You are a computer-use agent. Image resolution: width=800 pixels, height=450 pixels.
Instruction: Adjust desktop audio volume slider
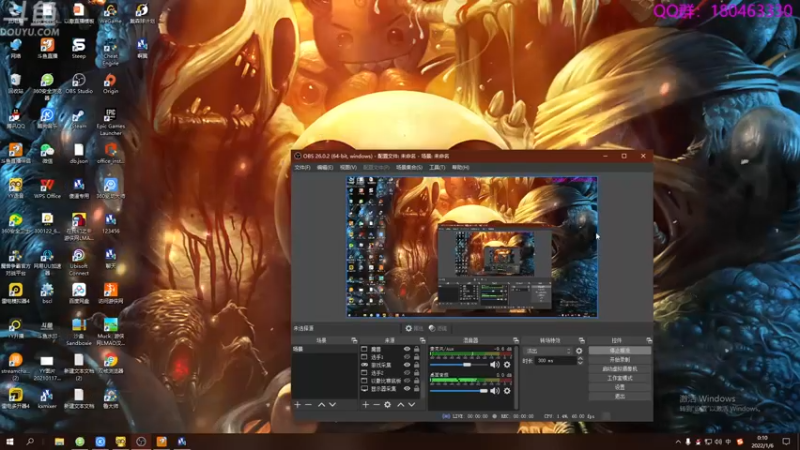click(x=458, y=391)
